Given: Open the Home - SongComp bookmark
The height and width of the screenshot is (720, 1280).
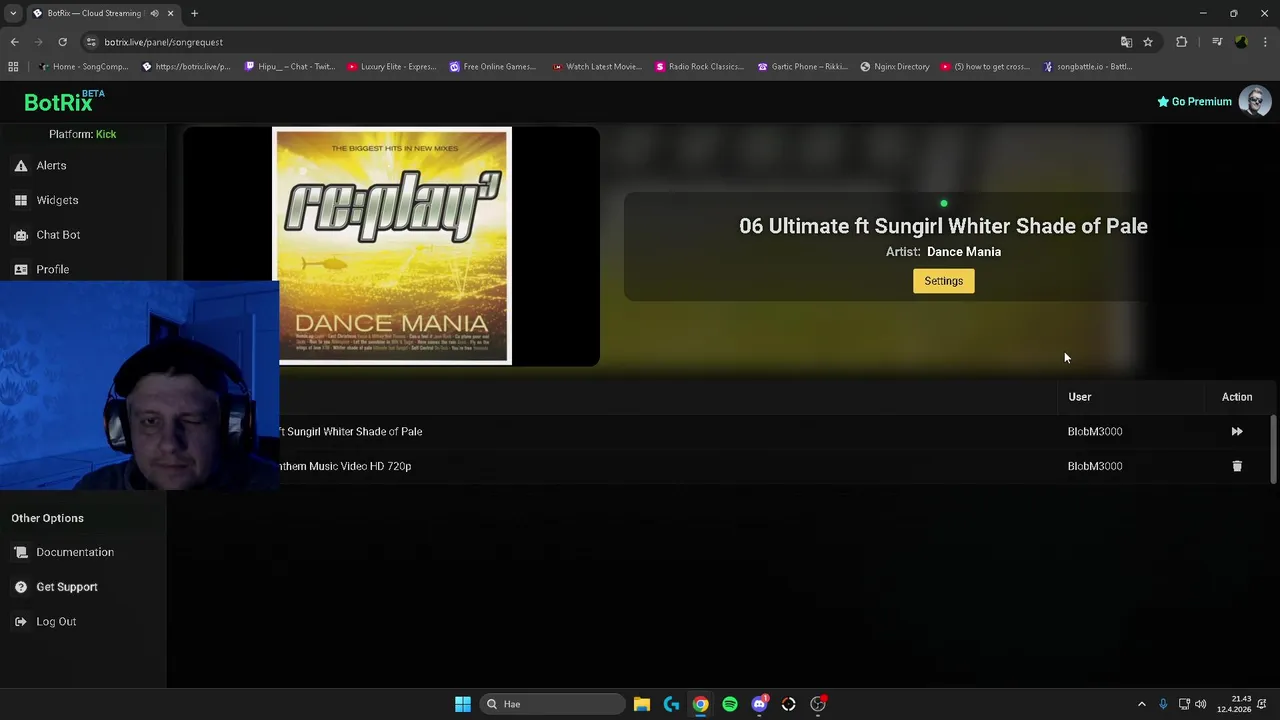Looking at the screenshot, I should [83, 67].
